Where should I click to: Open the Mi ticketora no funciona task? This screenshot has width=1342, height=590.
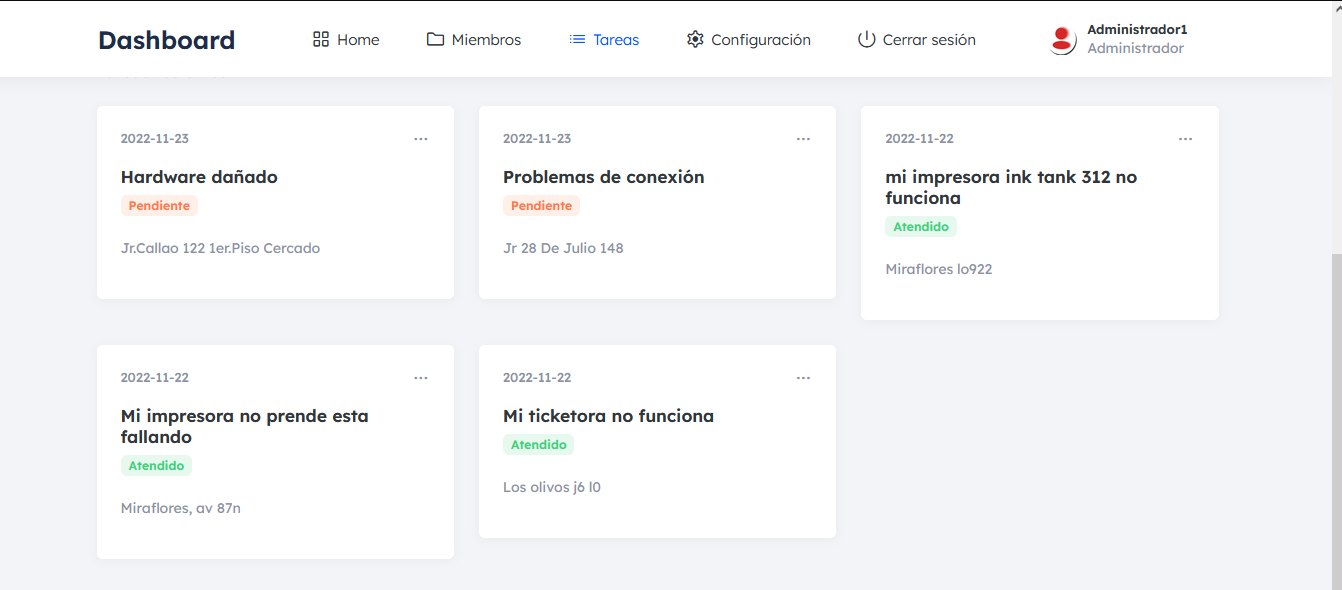[x=608, y=416]
